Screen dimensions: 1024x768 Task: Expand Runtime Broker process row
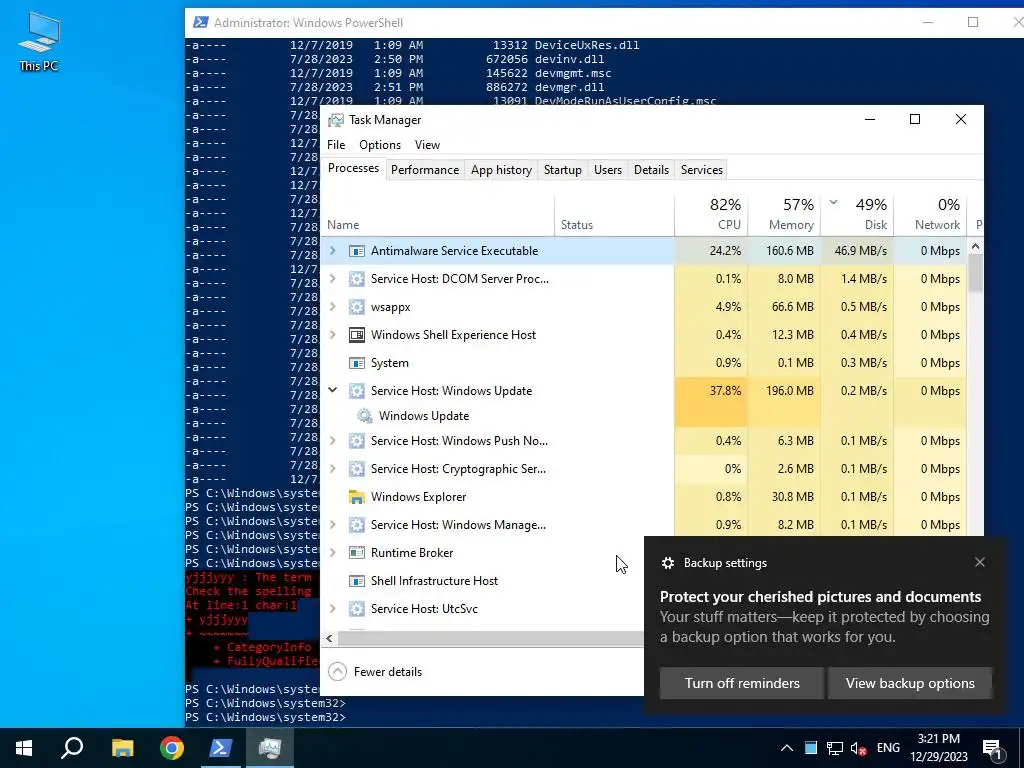click(332, 553)
